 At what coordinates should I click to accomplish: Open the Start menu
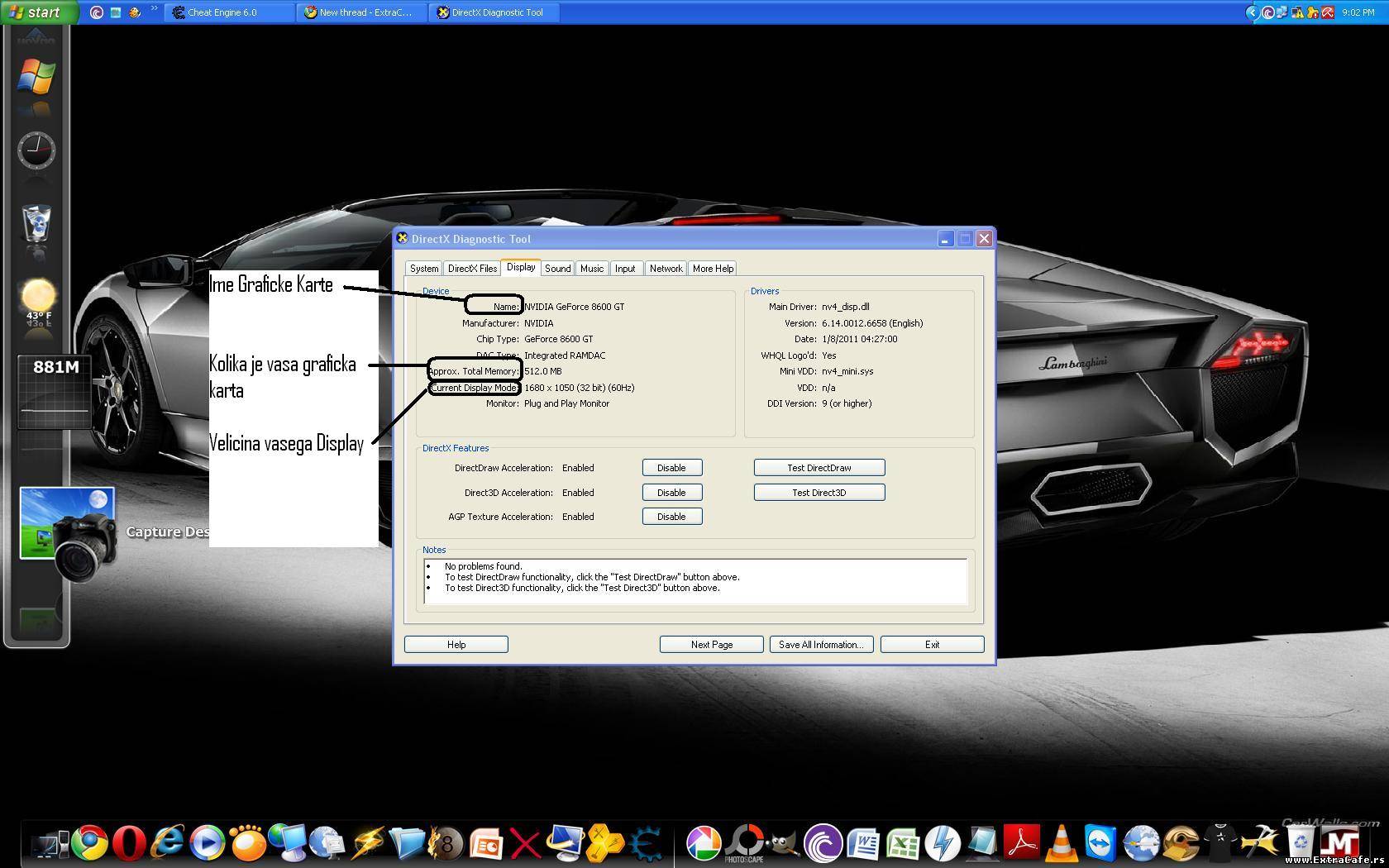(39, 12)
